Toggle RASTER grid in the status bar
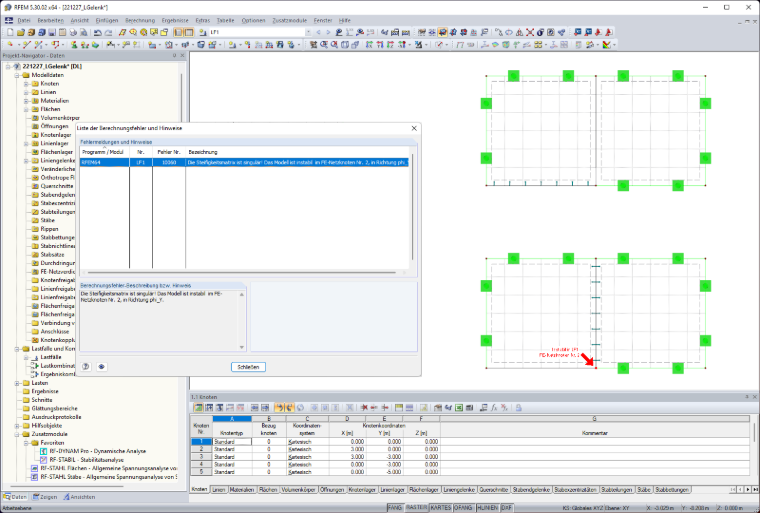The height and width of the screenshot is (513, 760). pyautogui.click(x=416, y=507)
